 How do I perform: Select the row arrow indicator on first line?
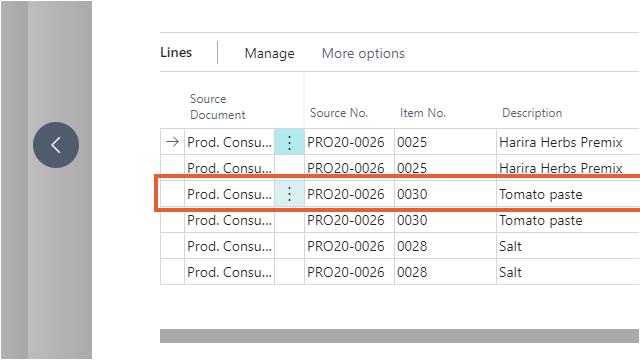point(172,142)
